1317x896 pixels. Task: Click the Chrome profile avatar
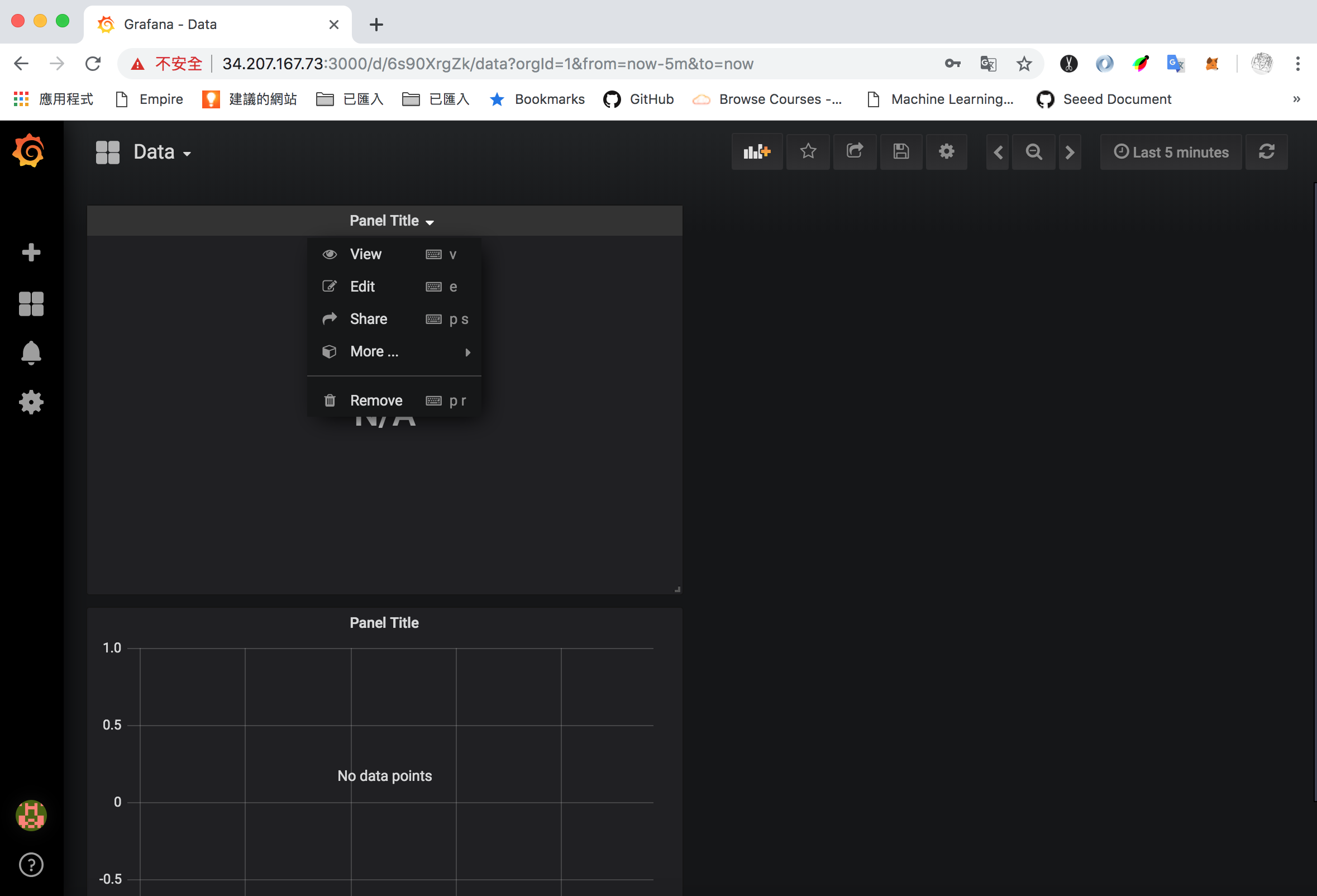(x=1262, y=64)
